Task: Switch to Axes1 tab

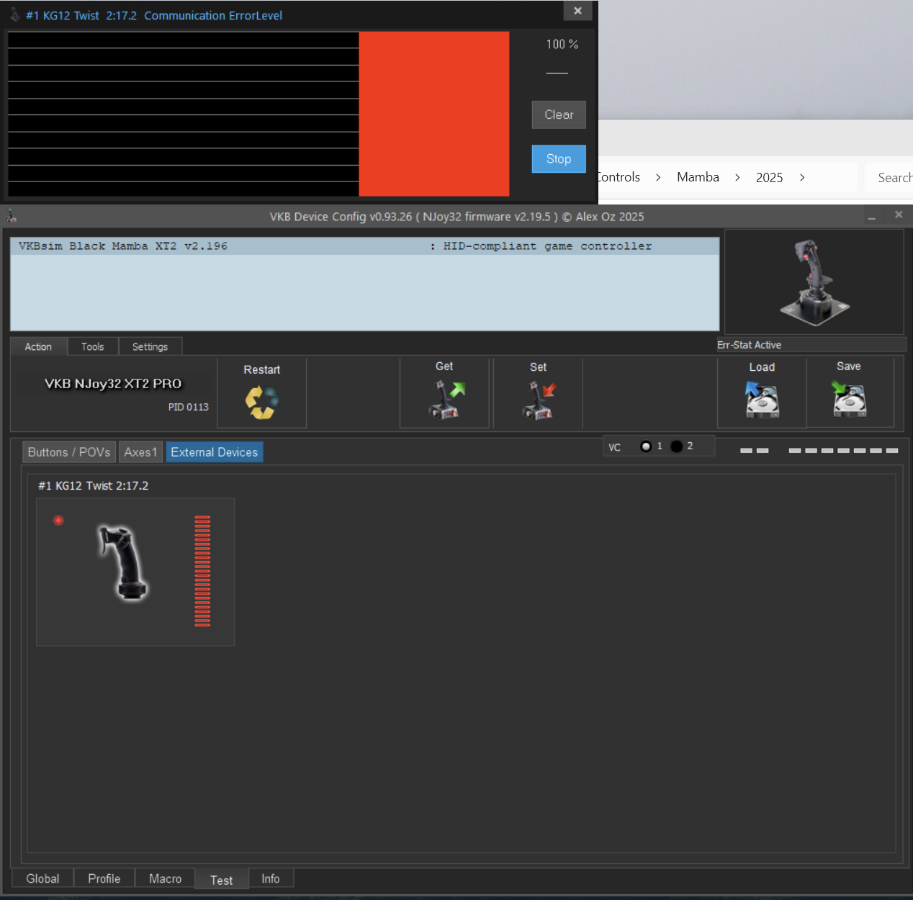Action: pos(140,452)
